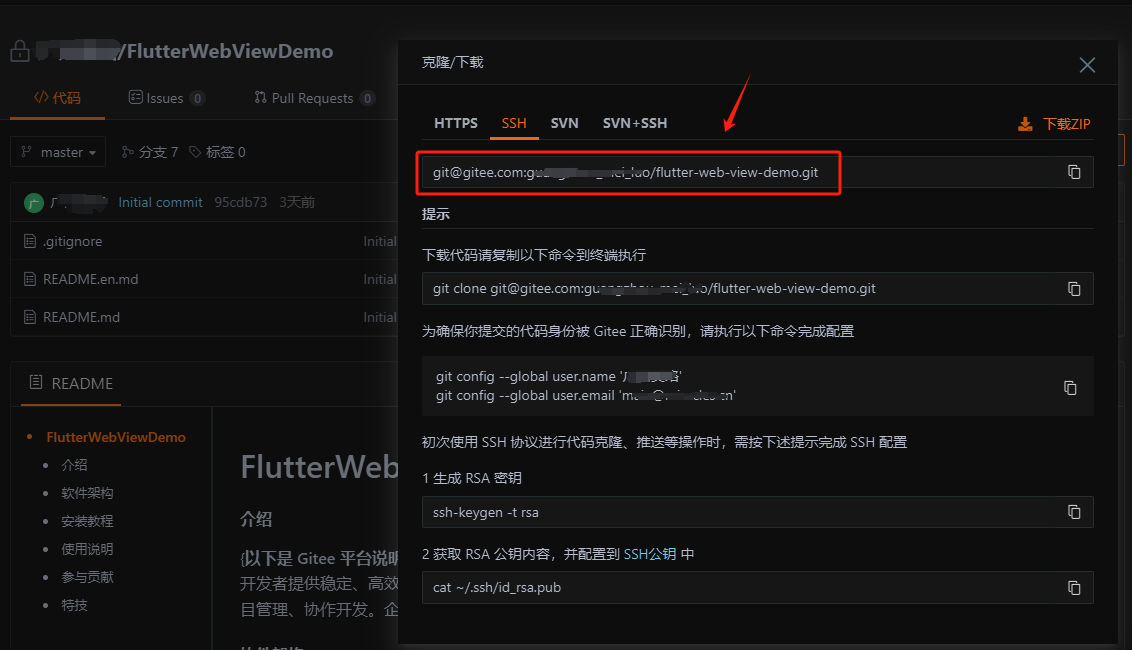Switch to the SVN+SSH tab
1132x650 pixels.
(634, 123)
